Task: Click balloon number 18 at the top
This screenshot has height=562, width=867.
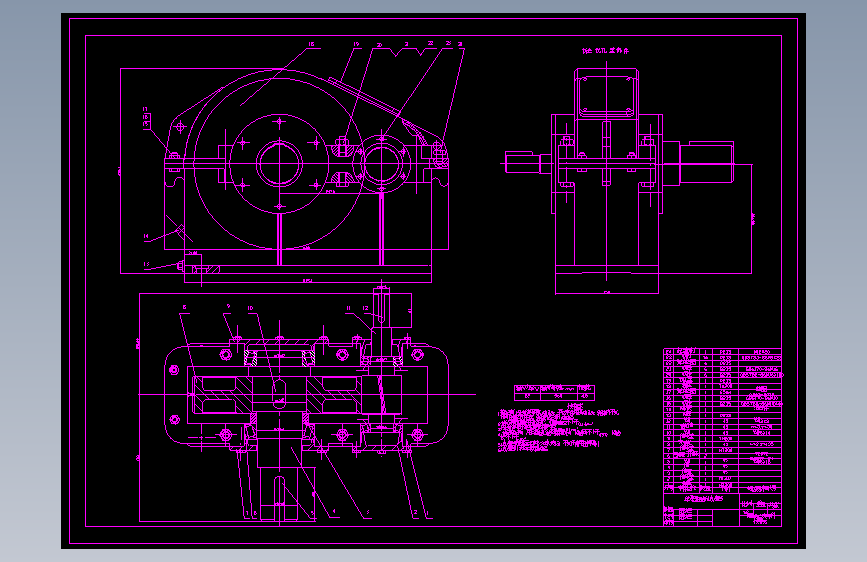Action: pyautogui.click(x=311, y=45)
